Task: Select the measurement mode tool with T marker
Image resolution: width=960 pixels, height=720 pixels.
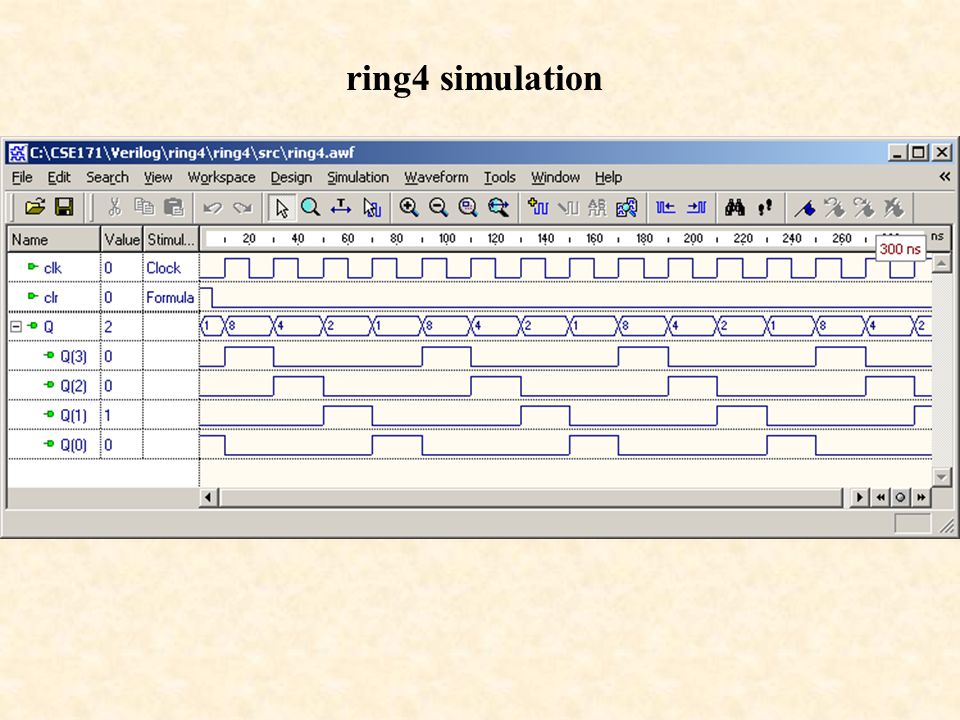Action: coord(340,208)
